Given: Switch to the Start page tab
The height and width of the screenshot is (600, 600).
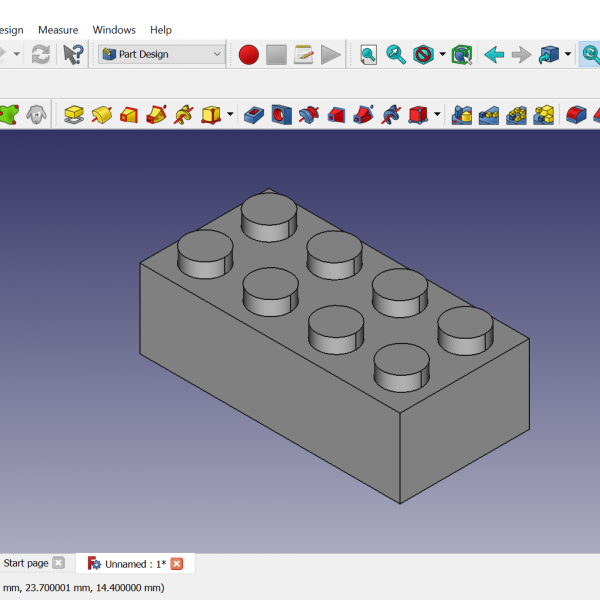Looking at the screenshot, I should (26, 563).
